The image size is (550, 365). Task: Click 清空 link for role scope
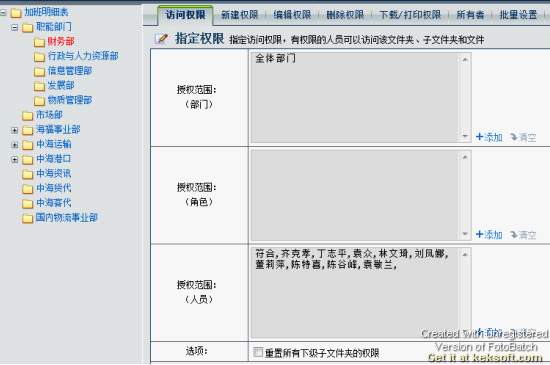[x=523, y=235]
